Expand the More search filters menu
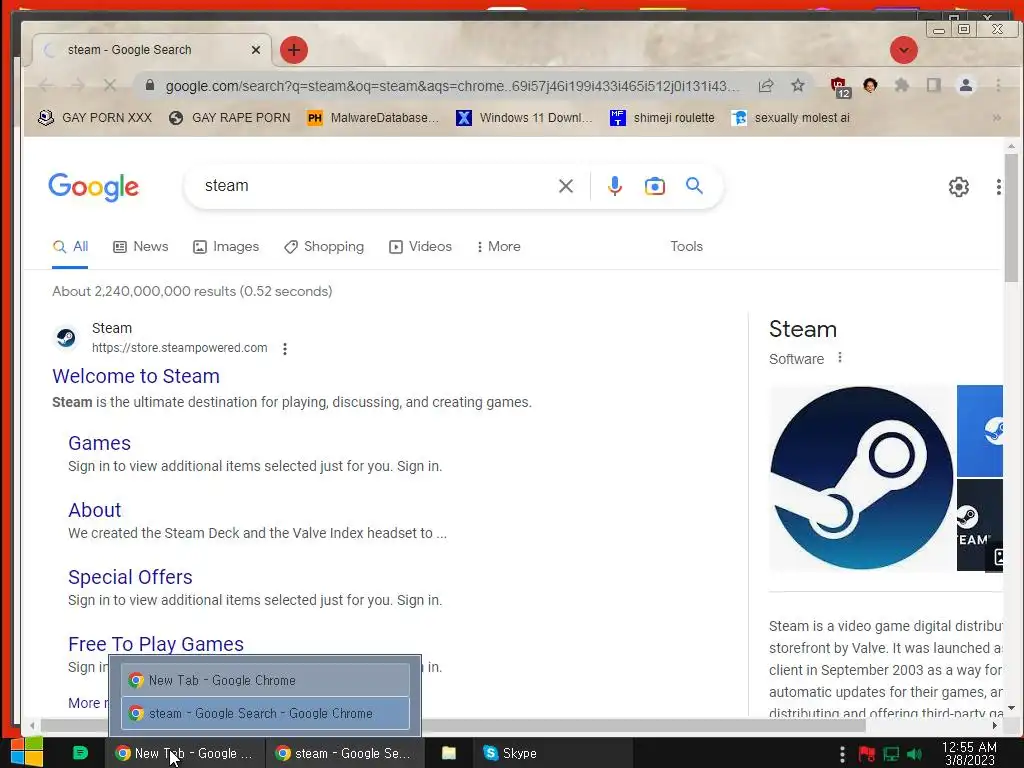The height and width of the screenshot is (768, 1024). (x=499, y=247)
